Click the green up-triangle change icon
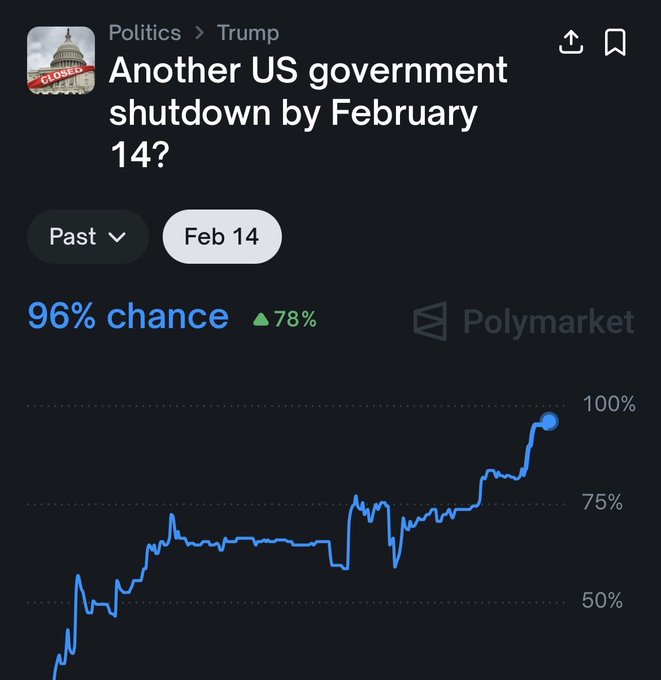This screenshot has height=680, width=661. click(x=261, y=320)
